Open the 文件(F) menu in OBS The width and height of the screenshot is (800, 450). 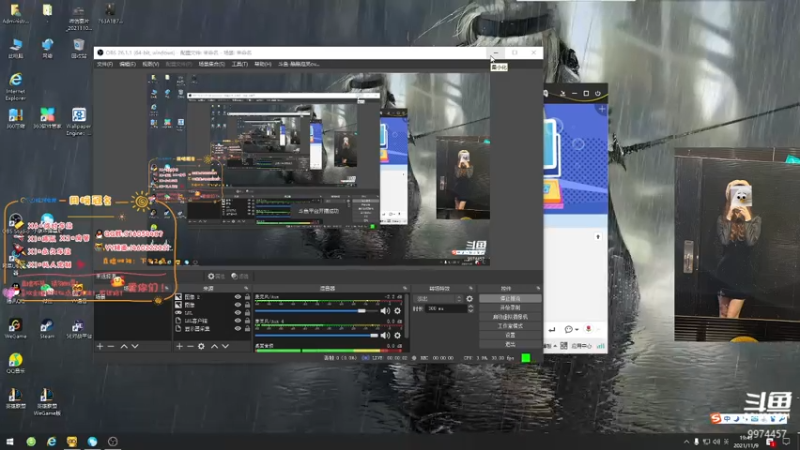[105, 64]
